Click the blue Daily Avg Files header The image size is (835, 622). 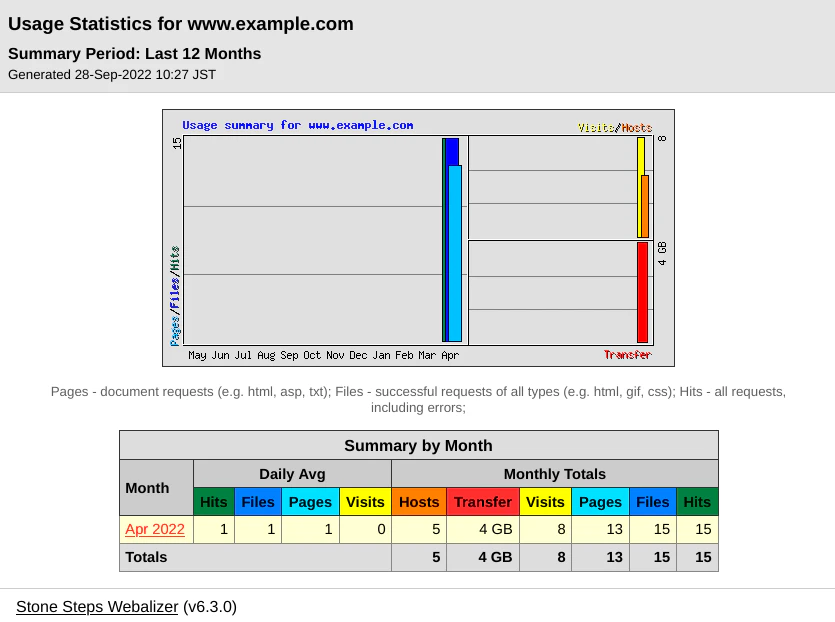[258, 502]
